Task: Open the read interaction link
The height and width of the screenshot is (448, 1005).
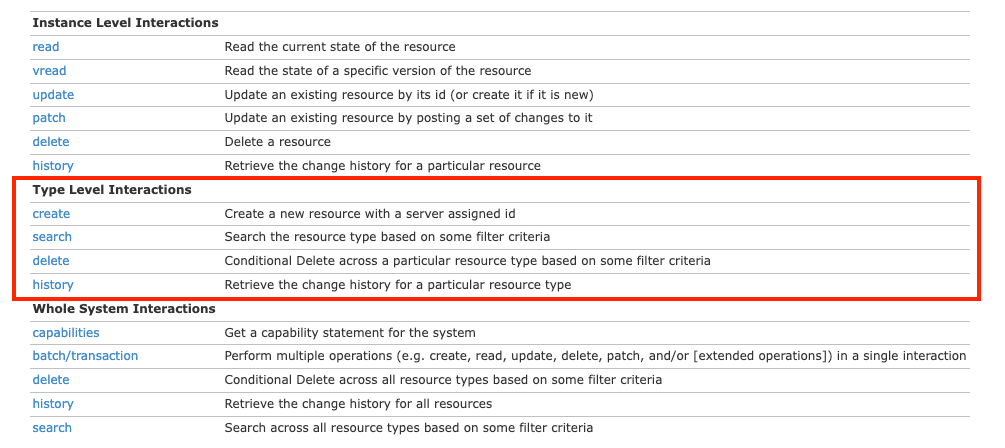Action: 46,47
